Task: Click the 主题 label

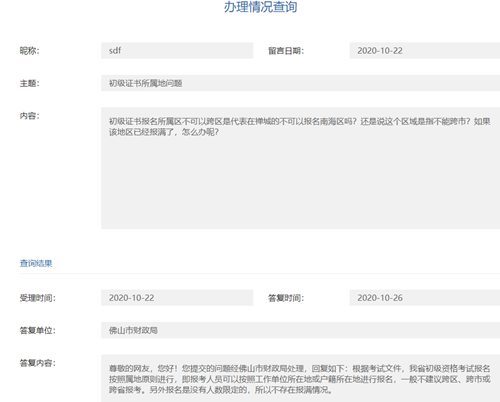Action: click(x=30, y=83)
